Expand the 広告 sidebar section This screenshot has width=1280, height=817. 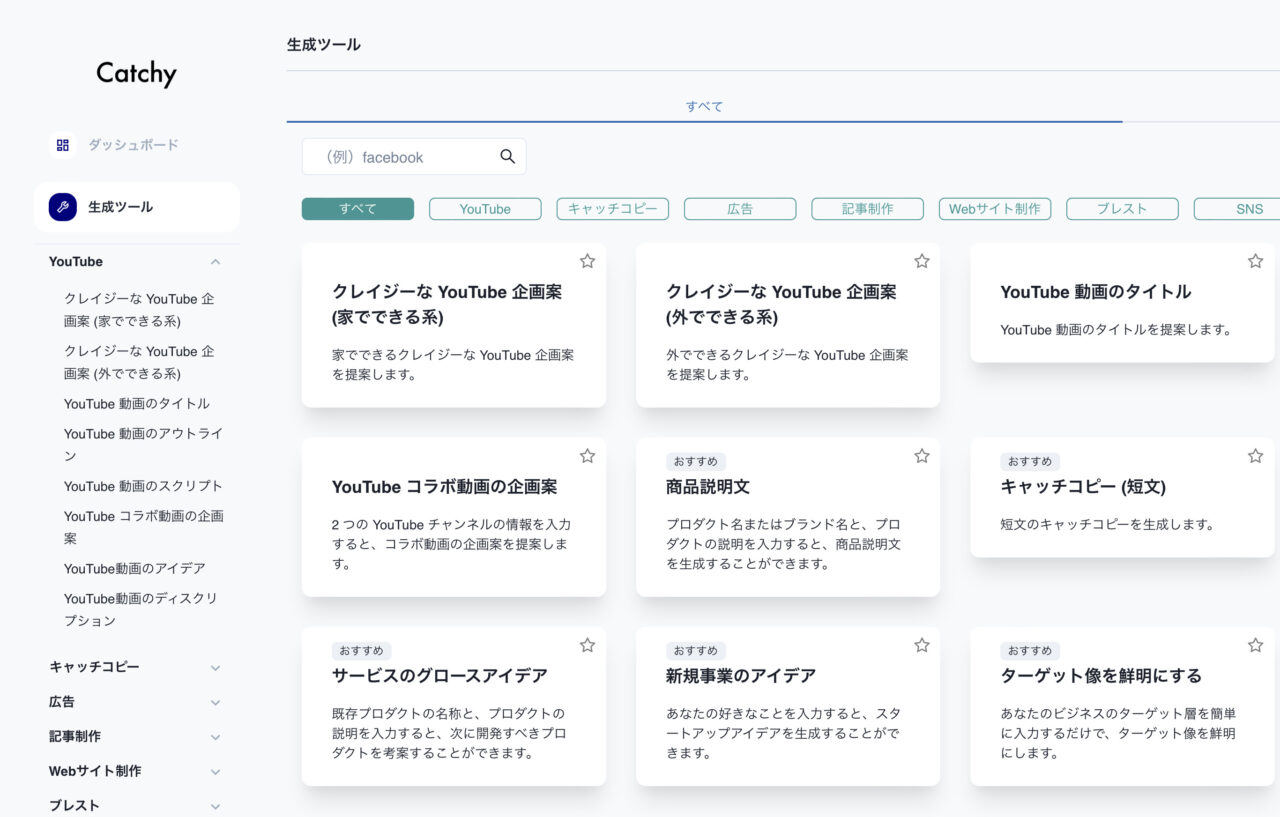point(215,702)
